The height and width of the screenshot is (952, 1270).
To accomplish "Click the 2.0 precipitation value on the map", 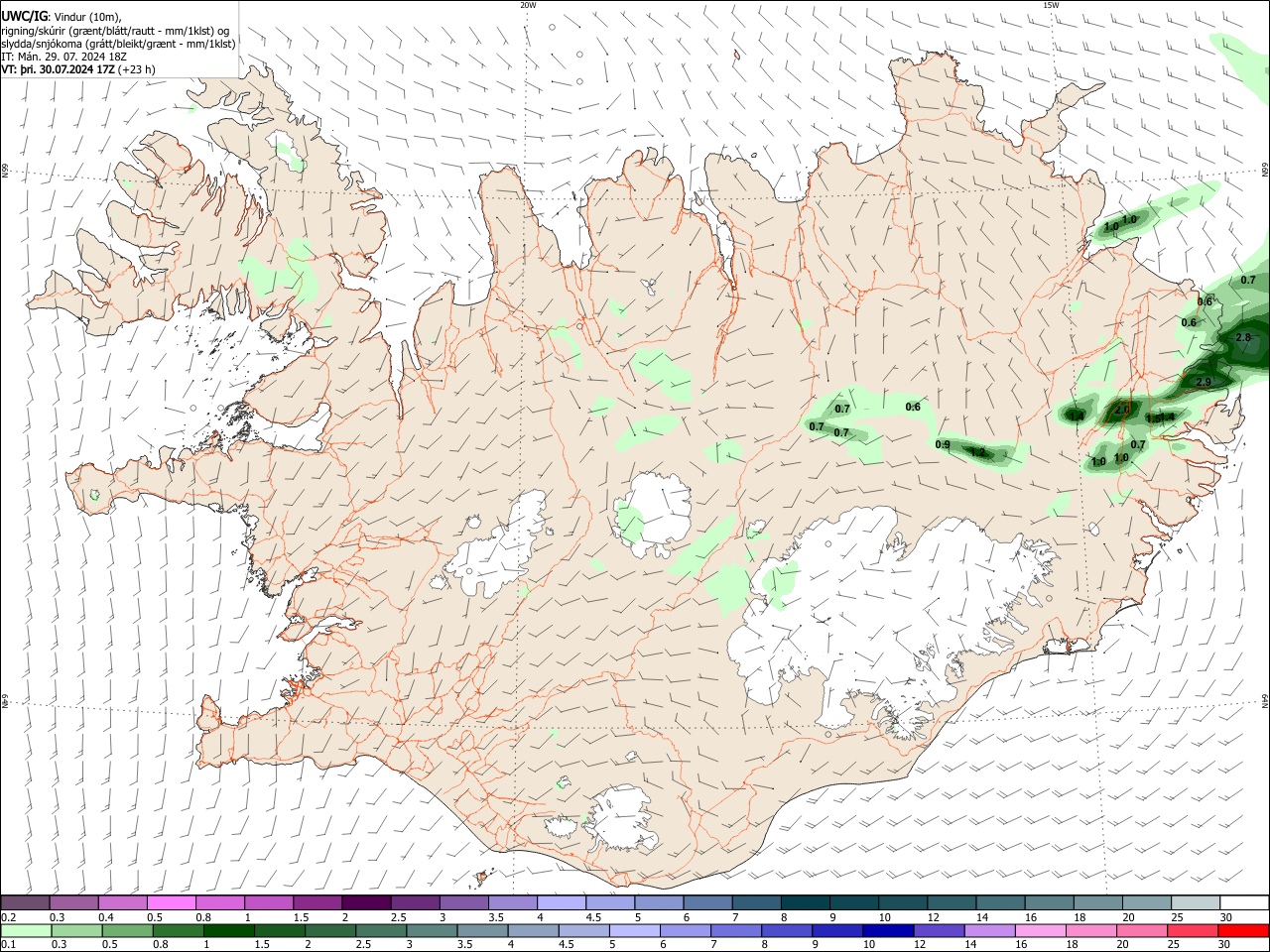I will pos(1121,410).
